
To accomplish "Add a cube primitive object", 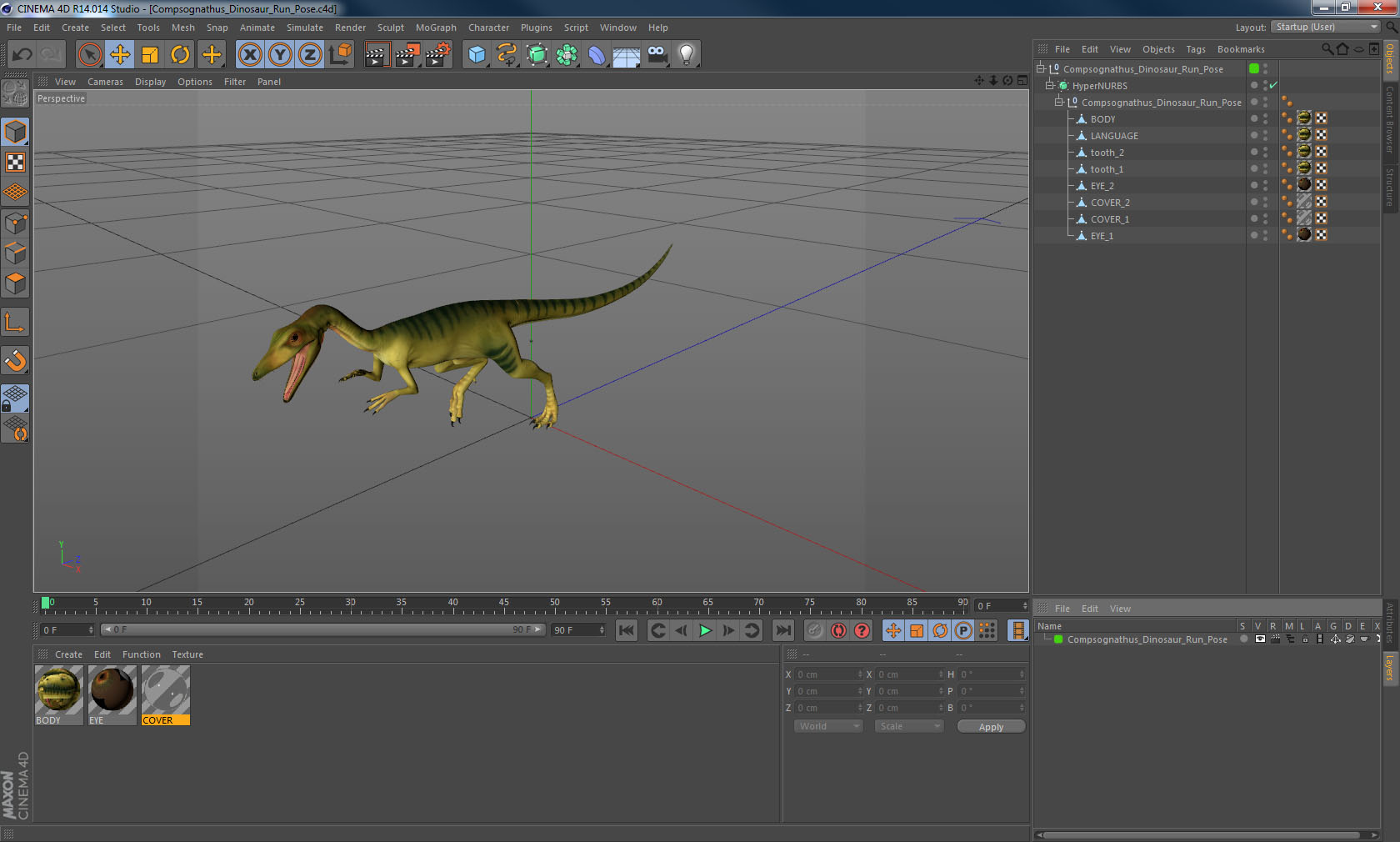I will pyautogui.click(x=477, y=55).
